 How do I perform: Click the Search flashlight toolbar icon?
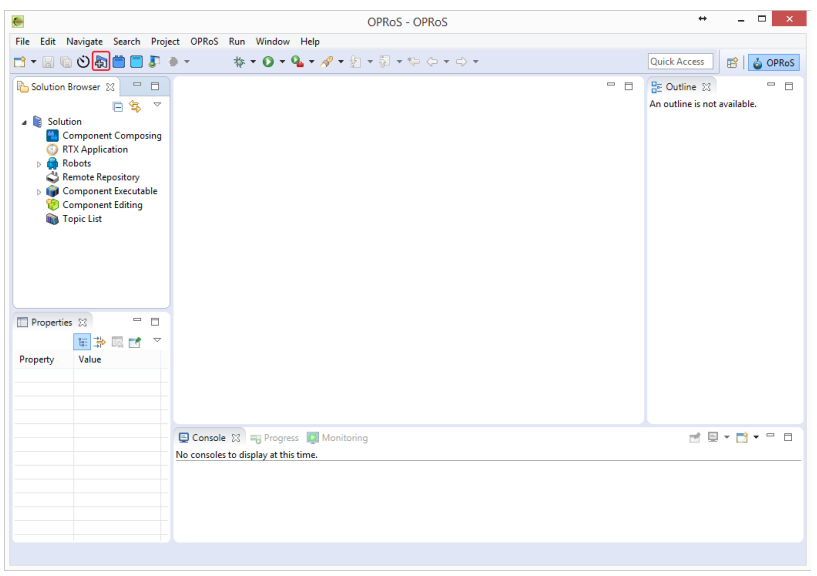click(327, 62)
